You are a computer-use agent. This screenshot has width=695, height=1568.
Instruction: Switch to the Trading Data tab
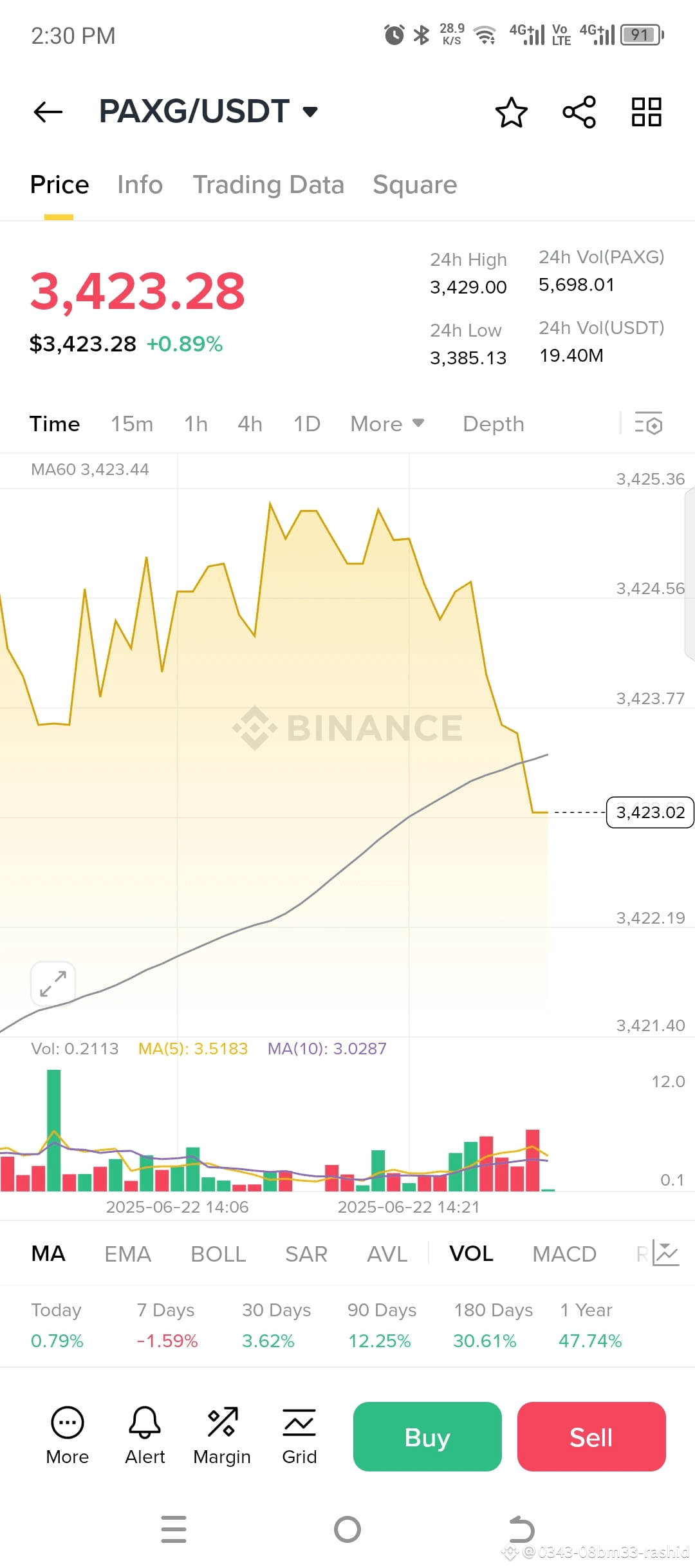tap(268, 185)
